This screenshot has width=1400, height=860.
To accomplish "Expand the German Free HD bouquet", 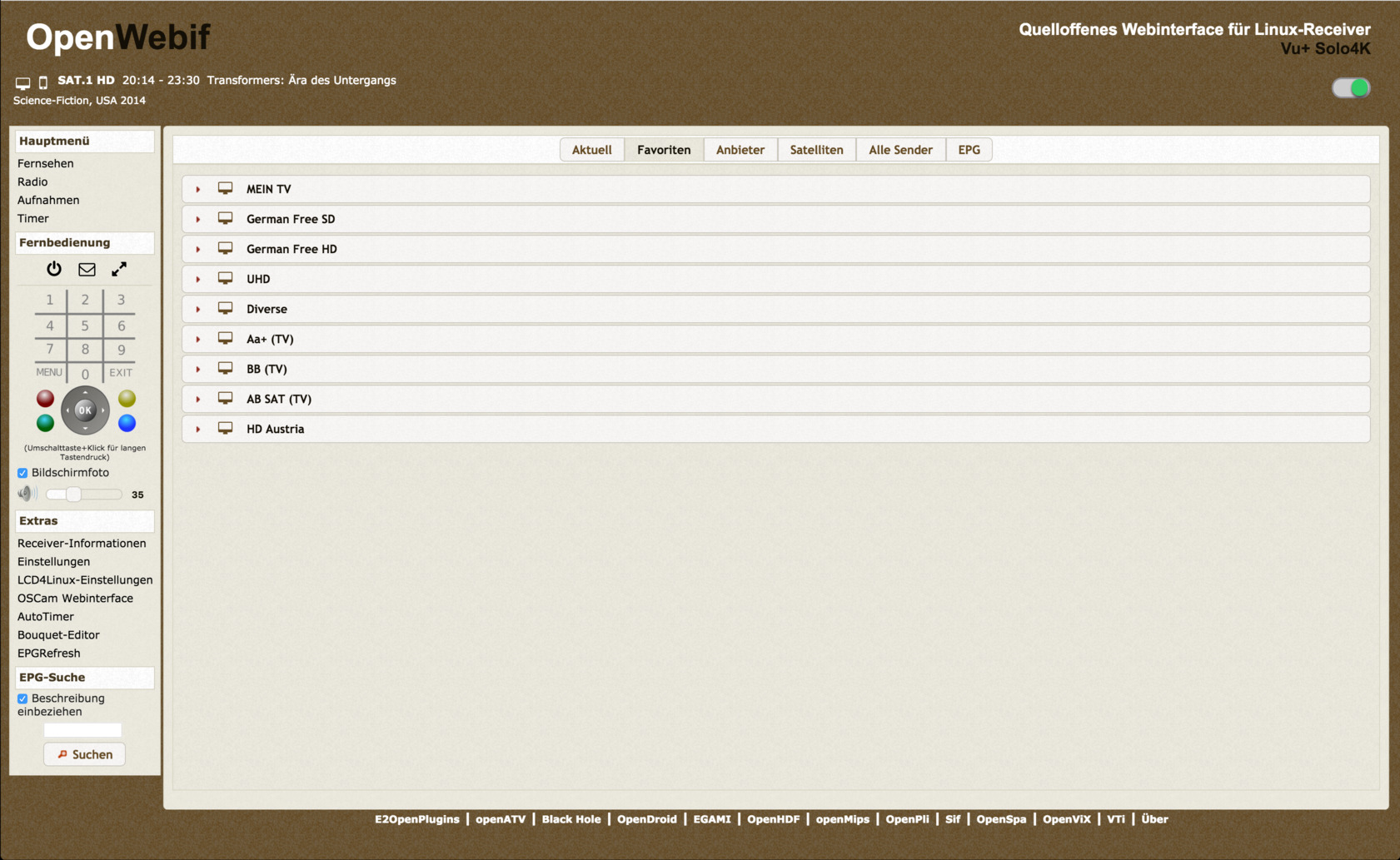I will click(198, 250).
